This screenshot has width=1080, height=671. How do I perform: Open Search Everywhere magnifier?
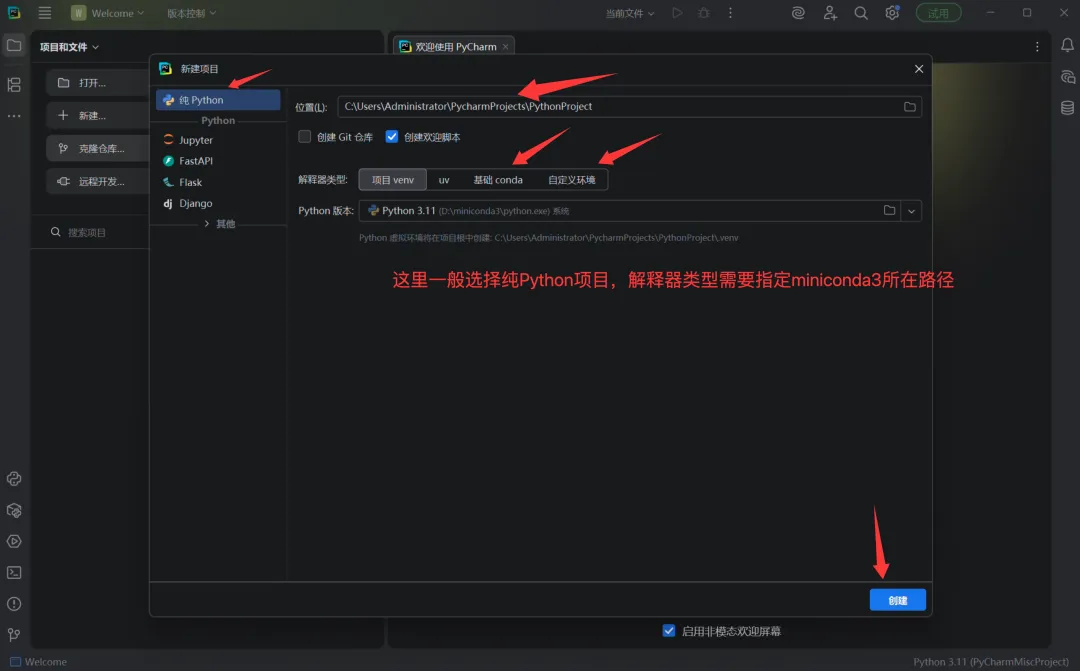(x=861, y=13)
